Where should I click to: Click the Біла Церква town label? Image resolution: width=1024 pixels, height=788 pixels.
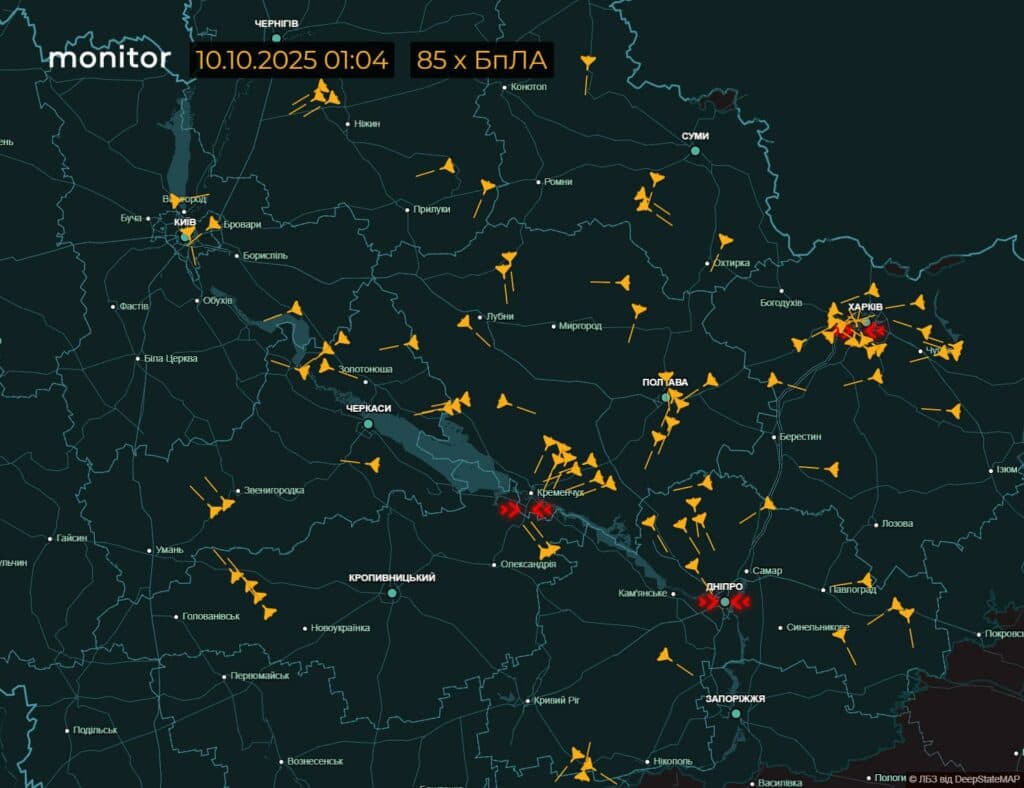click(170, 358)
